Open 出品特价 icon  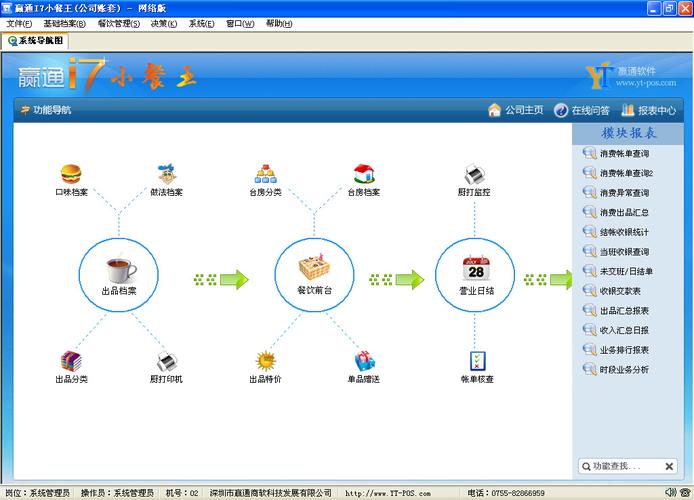(265, 361)
